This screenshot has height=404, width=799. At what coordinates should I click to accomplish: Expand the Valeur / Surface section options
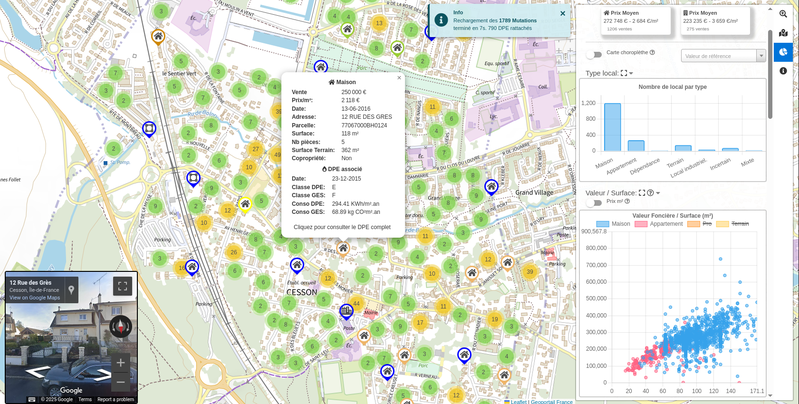click(x=657, y=193)
